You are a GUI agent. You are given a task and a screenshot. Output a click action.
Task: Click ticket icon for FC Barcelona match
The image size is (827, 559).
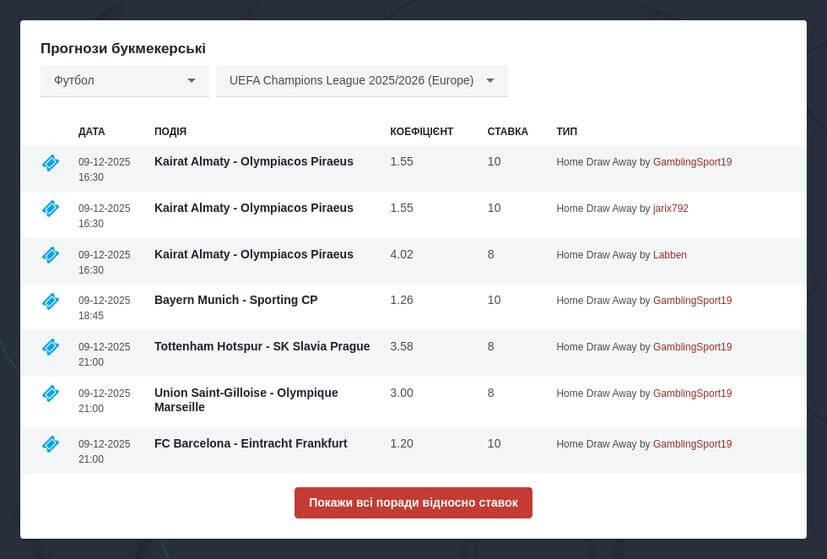point(50,444)
